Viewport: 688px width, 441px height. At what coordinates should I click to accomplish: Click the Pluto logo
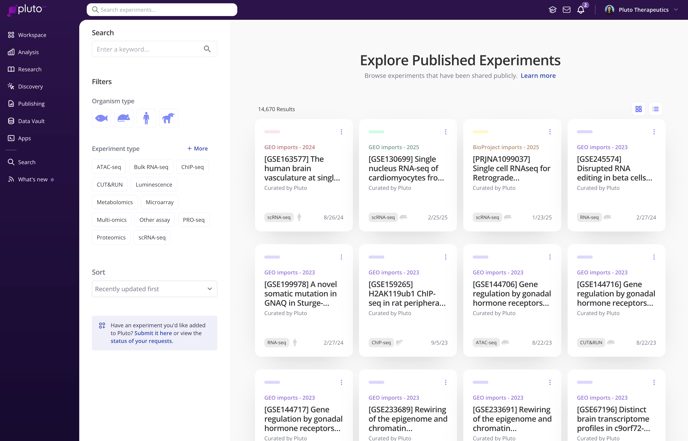[26, 10]
